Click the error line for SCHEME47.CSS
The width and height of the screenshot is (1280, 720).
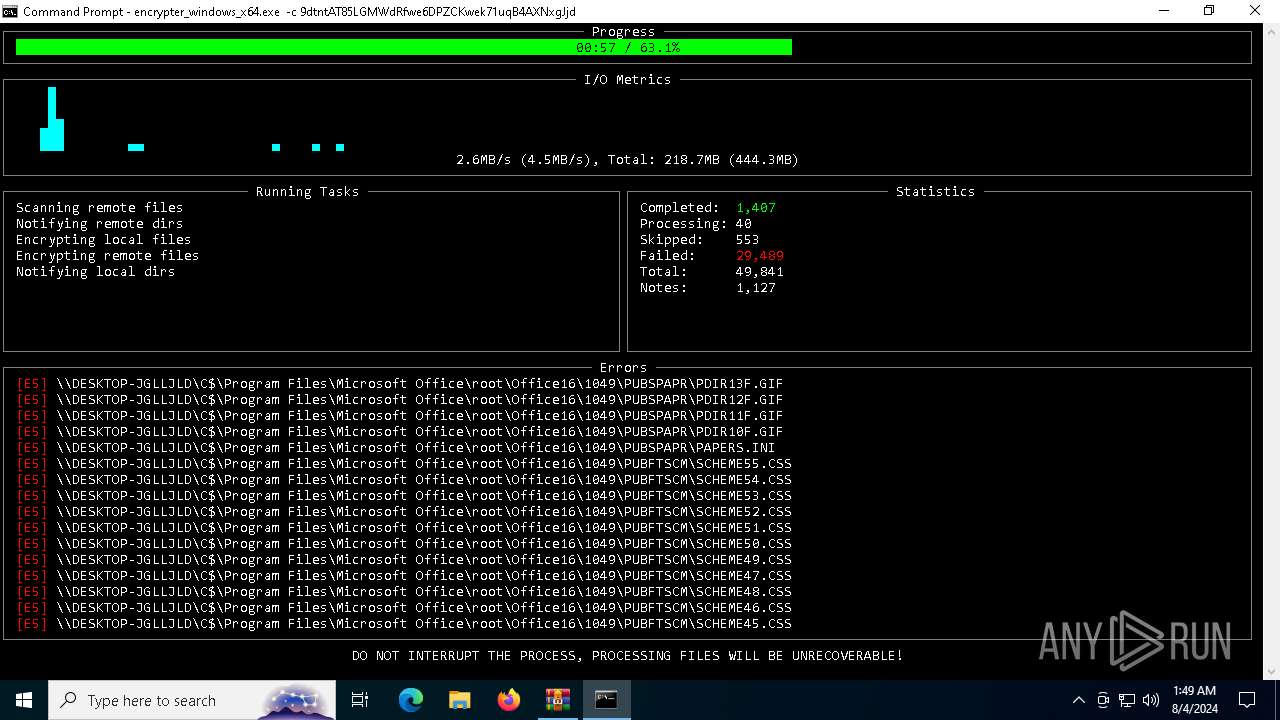(x=404, y=576)
